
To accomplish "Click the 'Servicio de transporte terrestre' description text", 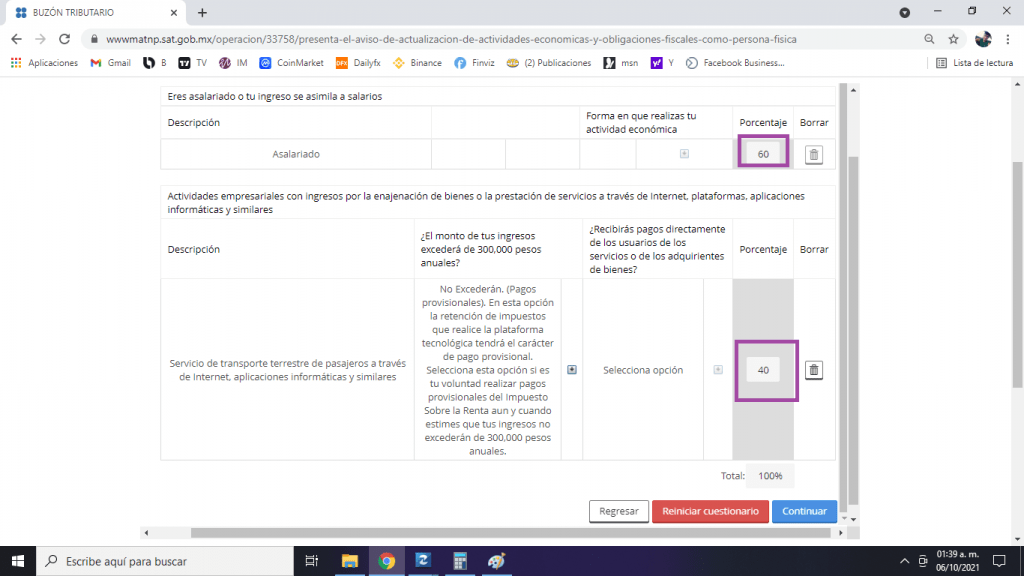I will 287,370.
